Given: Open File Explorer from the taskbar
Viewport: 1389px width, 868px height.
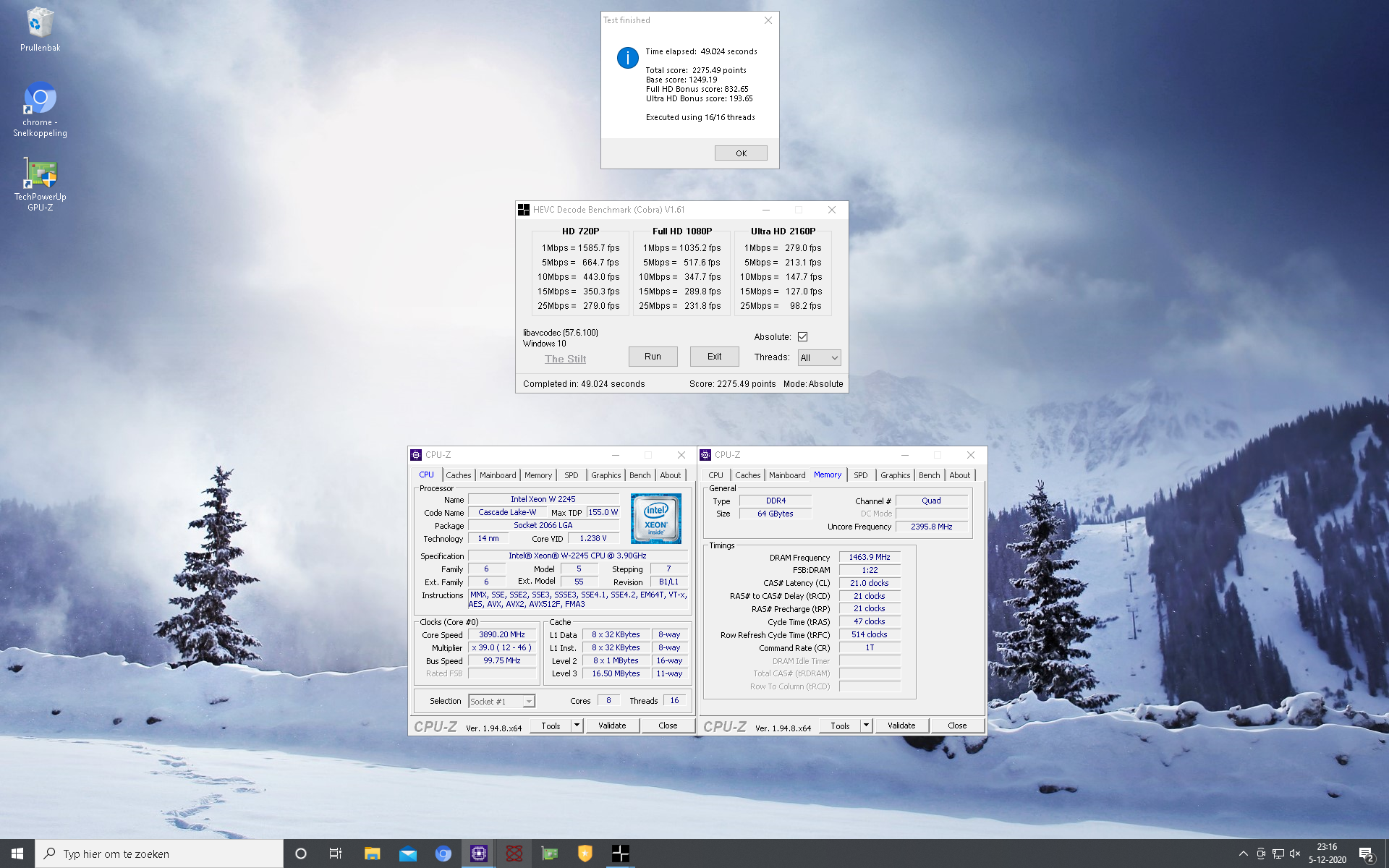Looking at the screenshot, I should (x=372, y=854).
